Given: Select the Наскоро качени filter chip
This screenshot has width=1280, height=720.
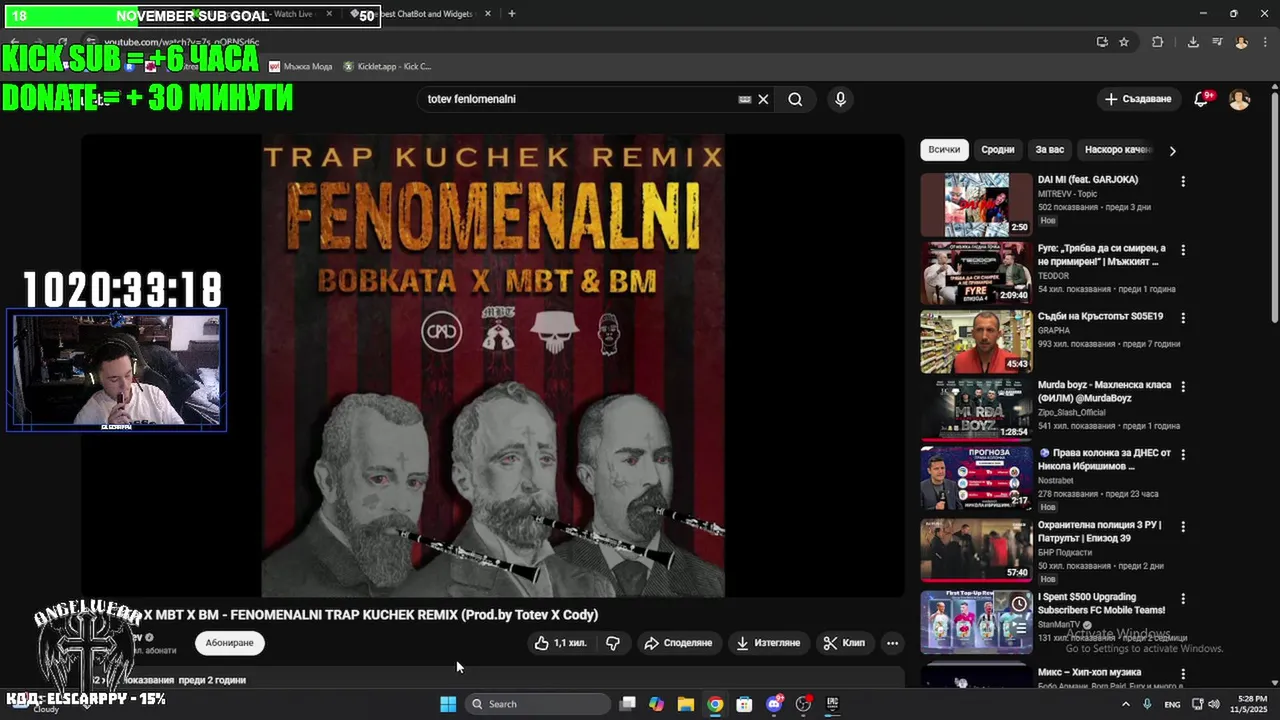Looking at the screenshot, I should click(x=1118, y=150).
